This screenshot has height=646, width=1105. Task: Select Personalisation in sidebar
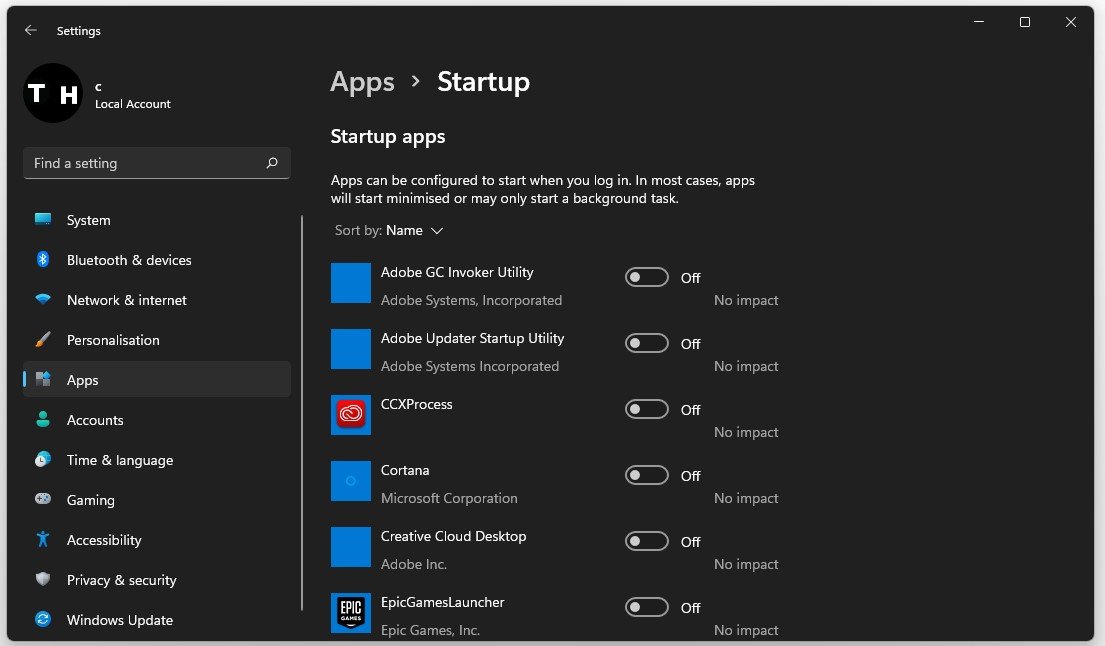click(x=157, y=340)
